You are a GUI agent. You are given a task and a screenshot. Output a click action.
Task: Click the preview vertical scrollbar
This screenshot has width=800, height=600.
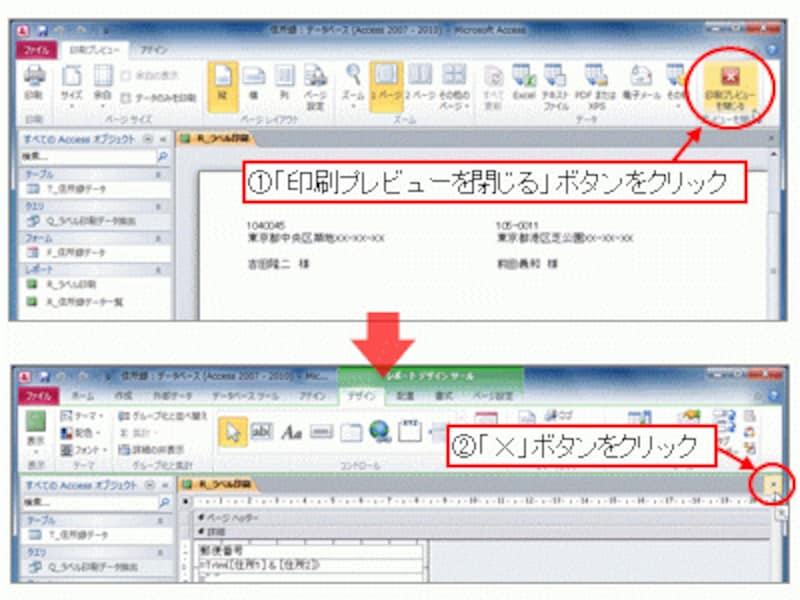[773, 236]
